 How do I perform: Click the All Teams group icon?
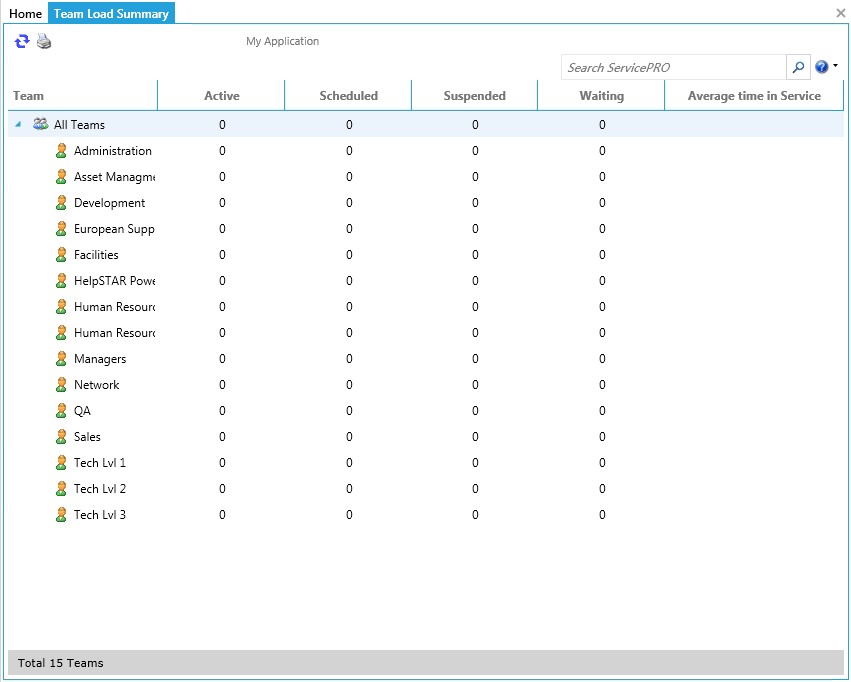point(41,125)
